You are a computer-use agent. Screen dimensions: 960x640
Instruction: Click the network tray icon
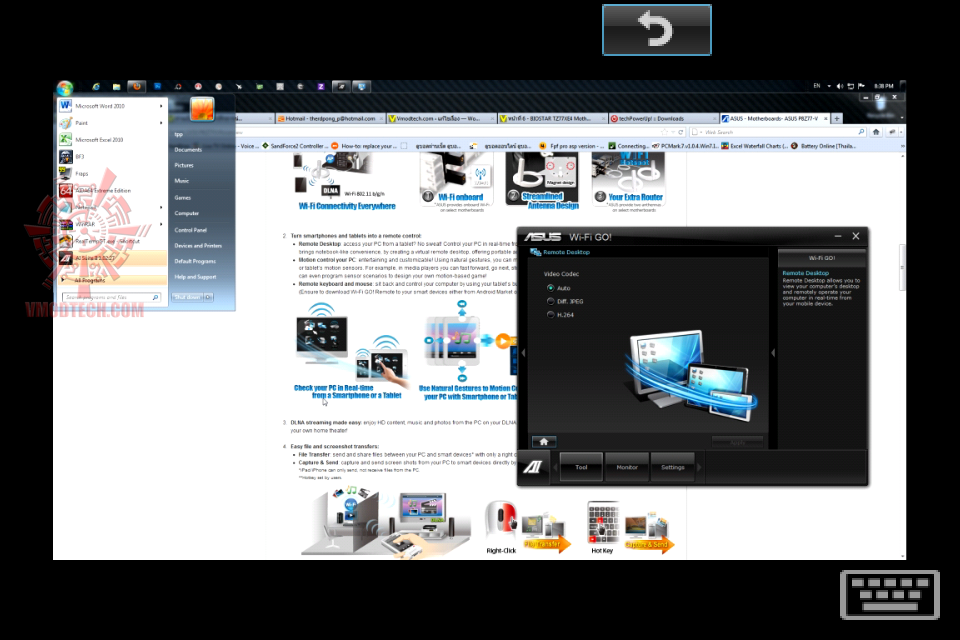pos(850,86)
